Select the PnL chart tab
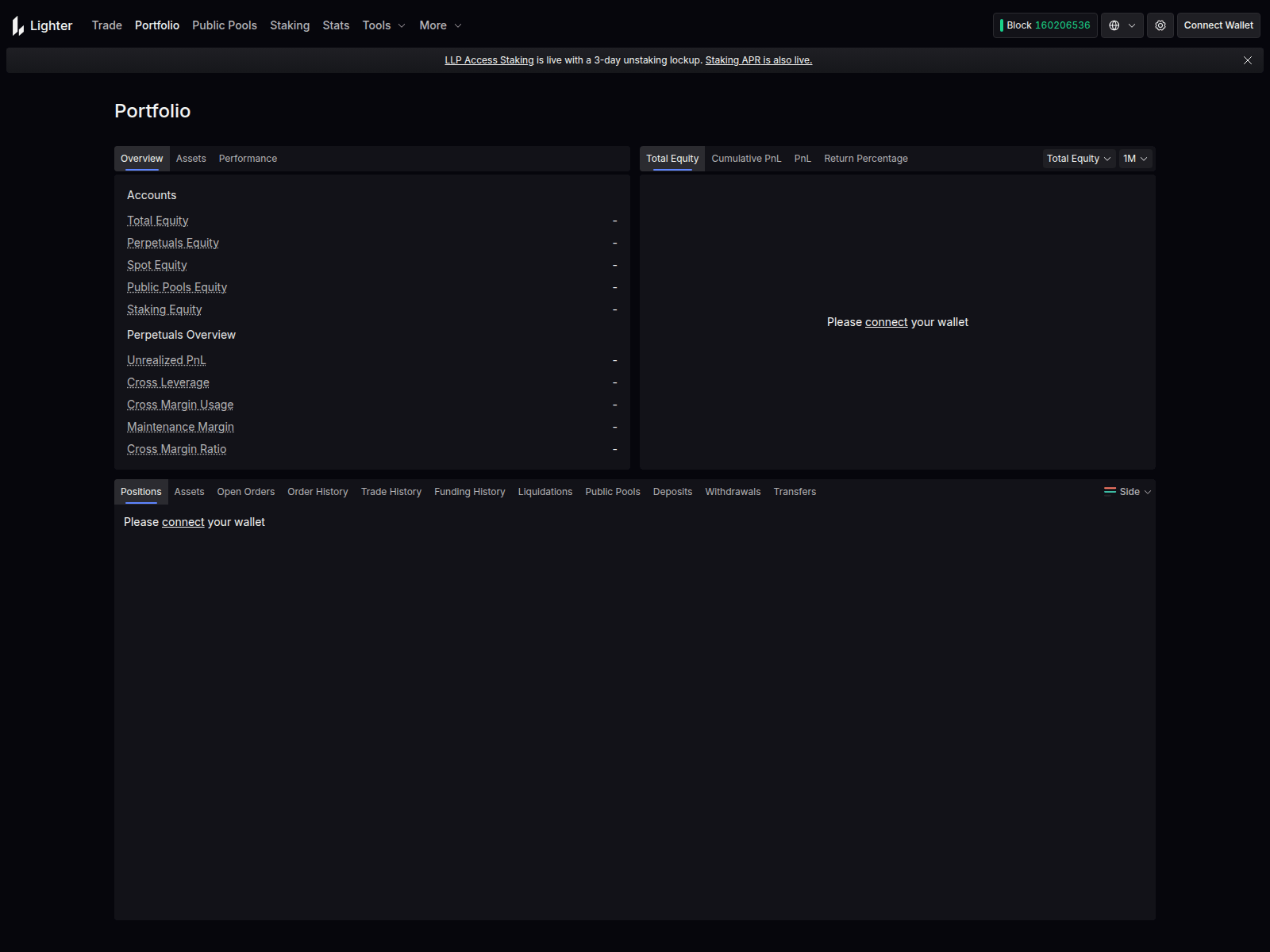The height and width of the screenshot is (952, 1270). [803, 159]
